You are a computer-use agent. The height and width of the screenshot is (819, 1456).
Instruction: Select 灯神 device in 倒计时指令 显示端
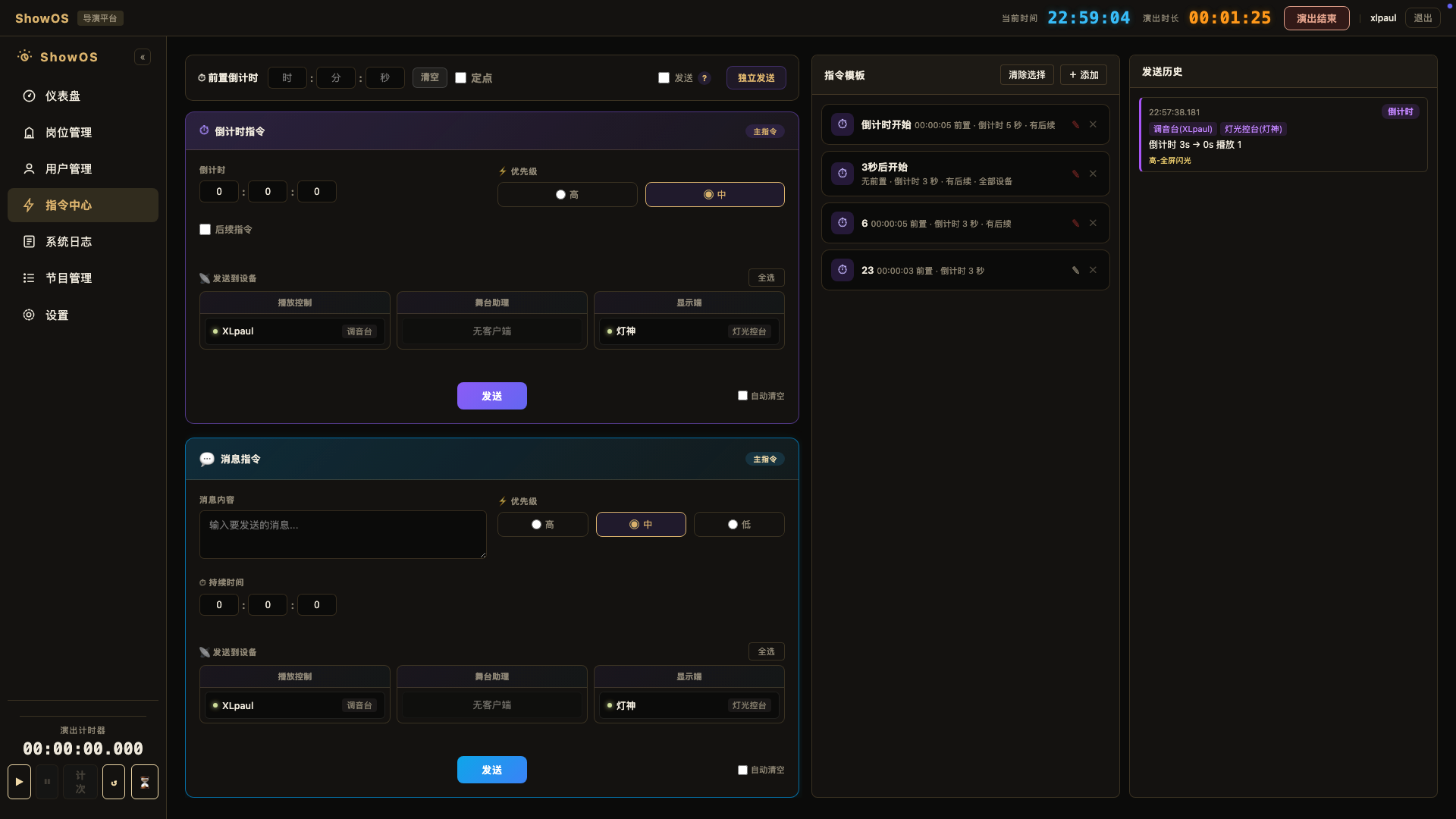point(689,331)
